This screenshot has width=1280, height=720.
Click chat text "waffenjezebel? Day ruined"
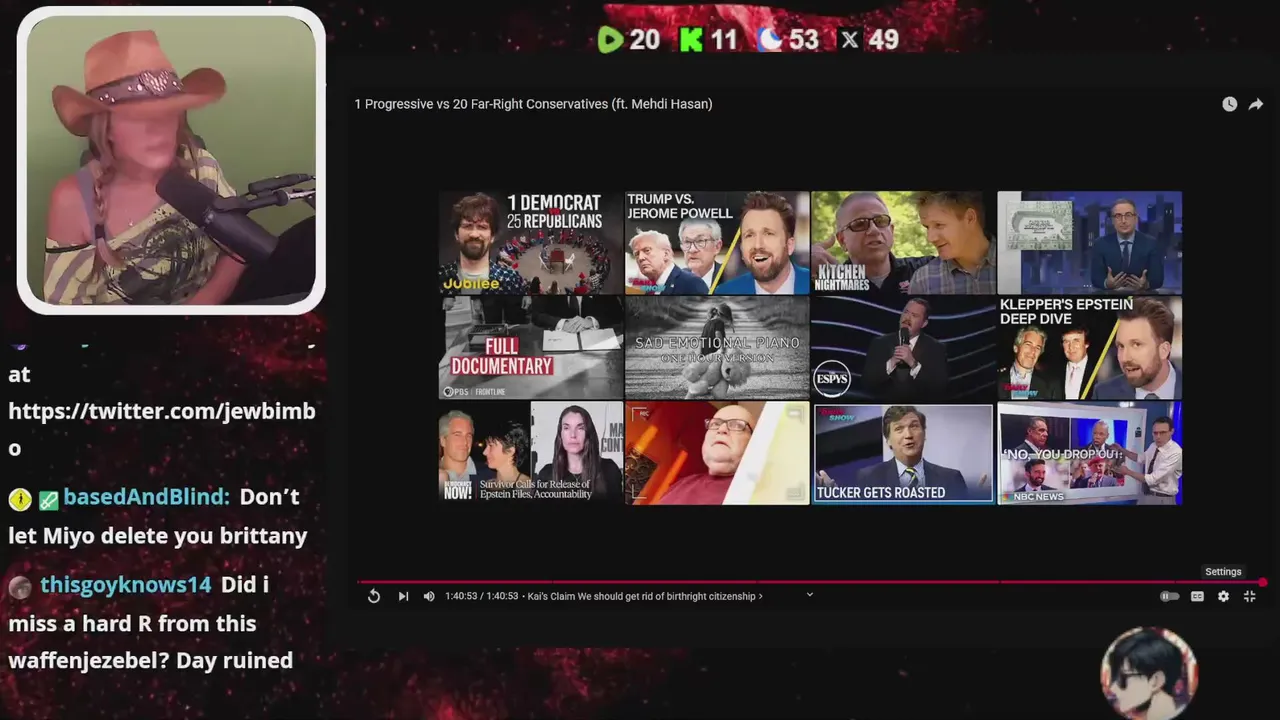pyautogui.click(x=151, y=661)
